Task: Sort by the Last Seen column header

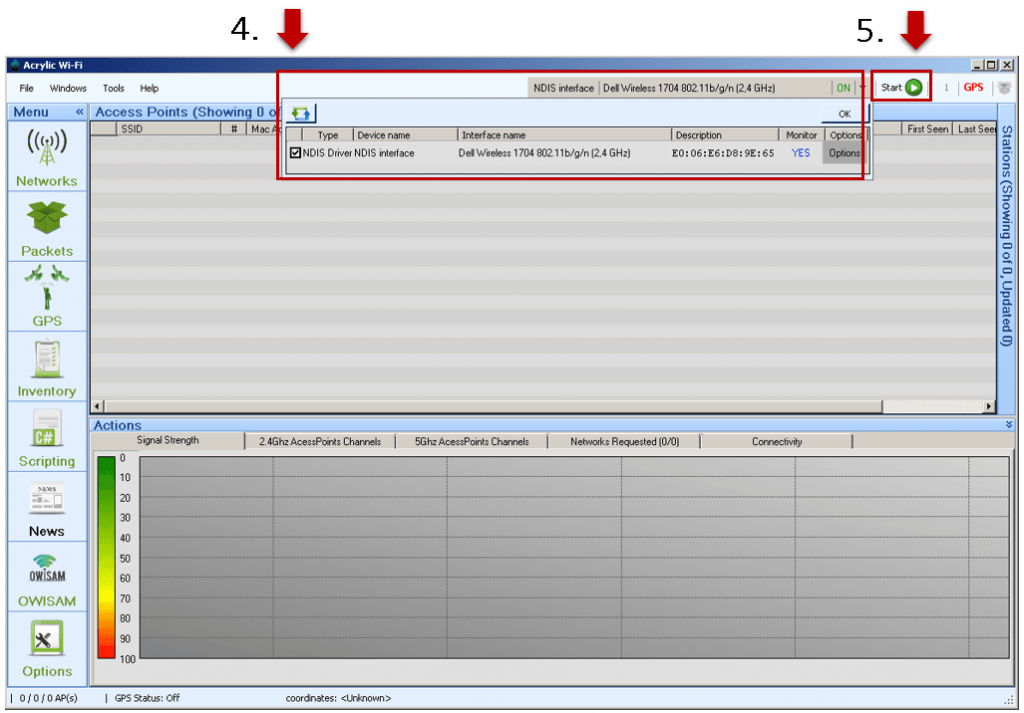Action: click(976, 129)
